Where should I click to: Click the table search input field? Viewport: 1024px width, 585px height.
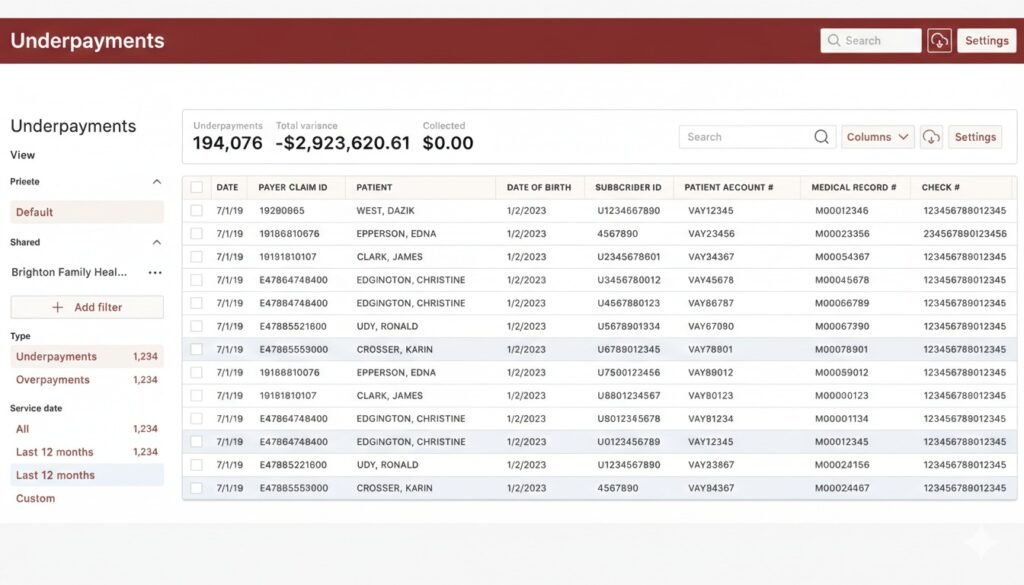[745, 137]
